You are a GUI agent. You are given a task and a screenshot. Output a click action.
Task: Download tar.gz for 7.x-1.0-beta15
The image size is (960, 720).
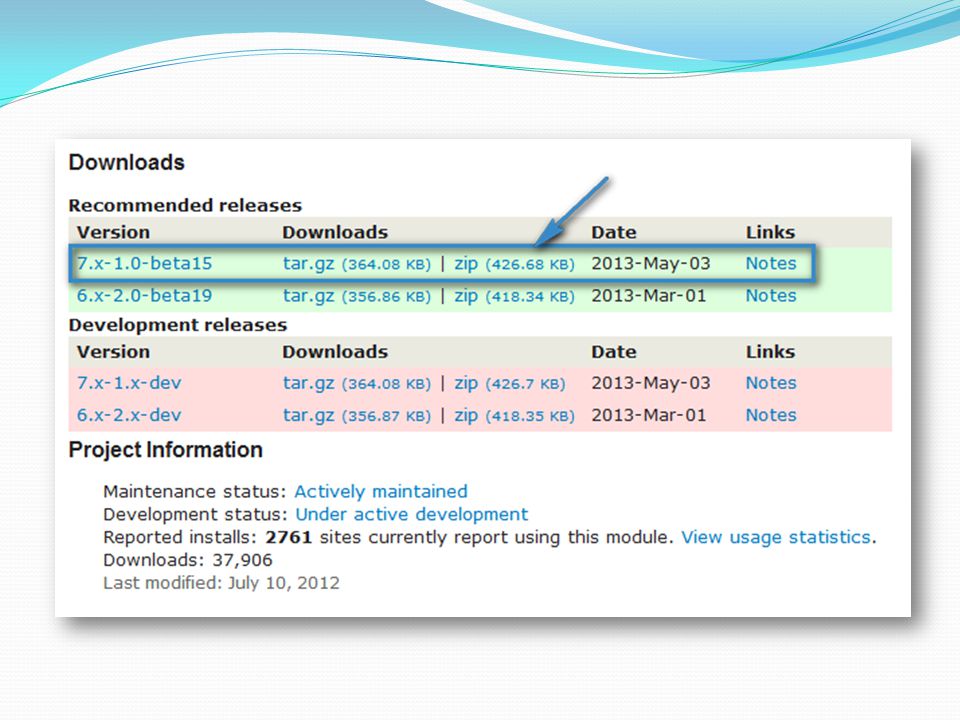click(309, 264)
